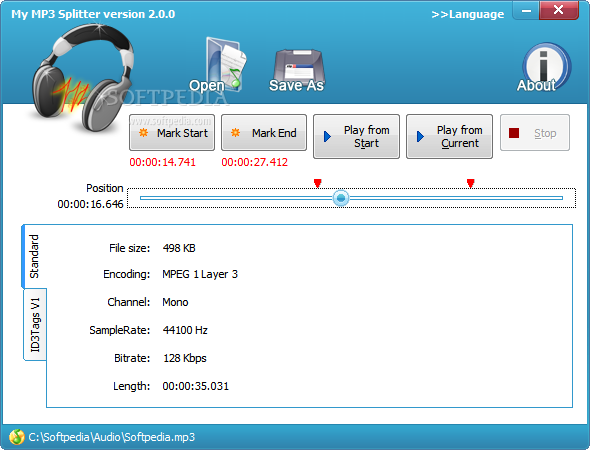Click the sample rate value 44100 Hz
Screen dimensions: 590x450
pos(185,330)
